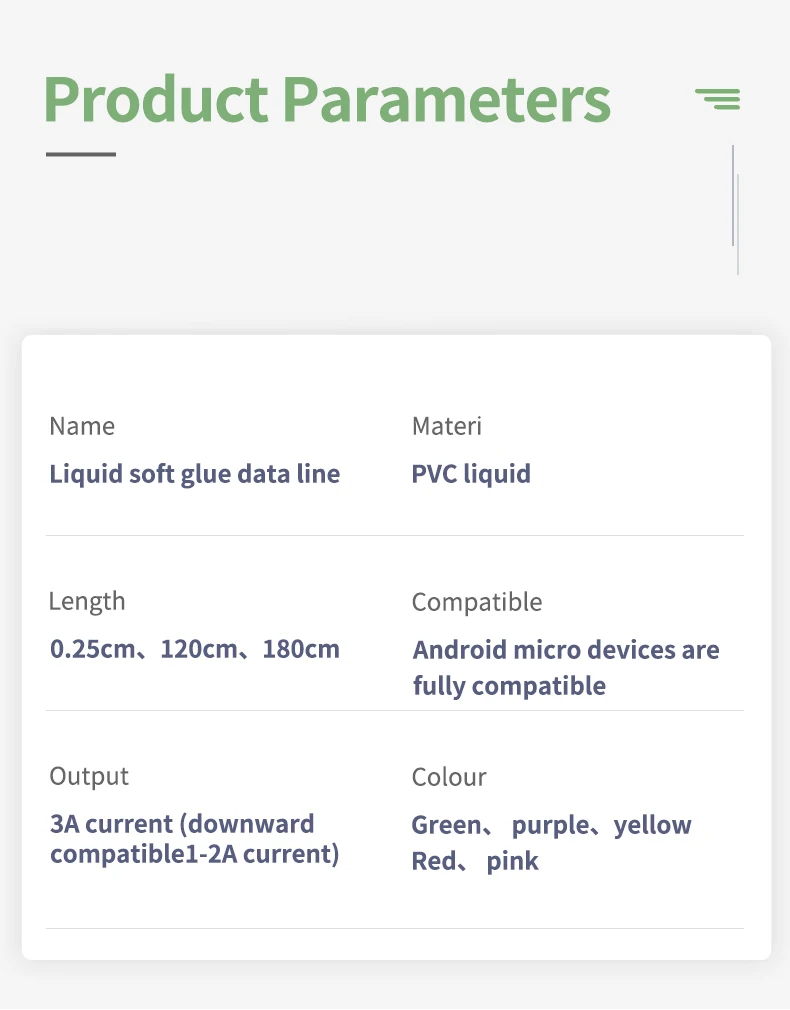Click the gray underline below the heading
This screenshot has width=790, height=1010.
pos(81,154)
